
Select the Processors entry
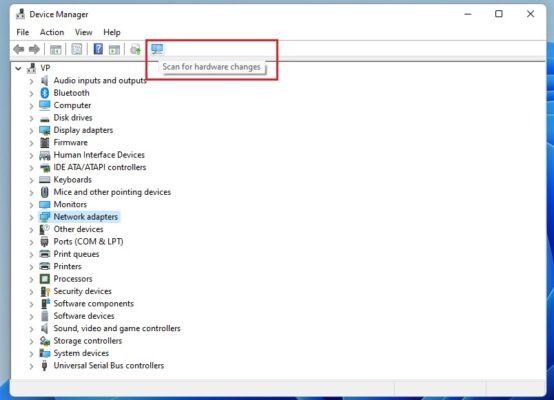click(73, 279)
